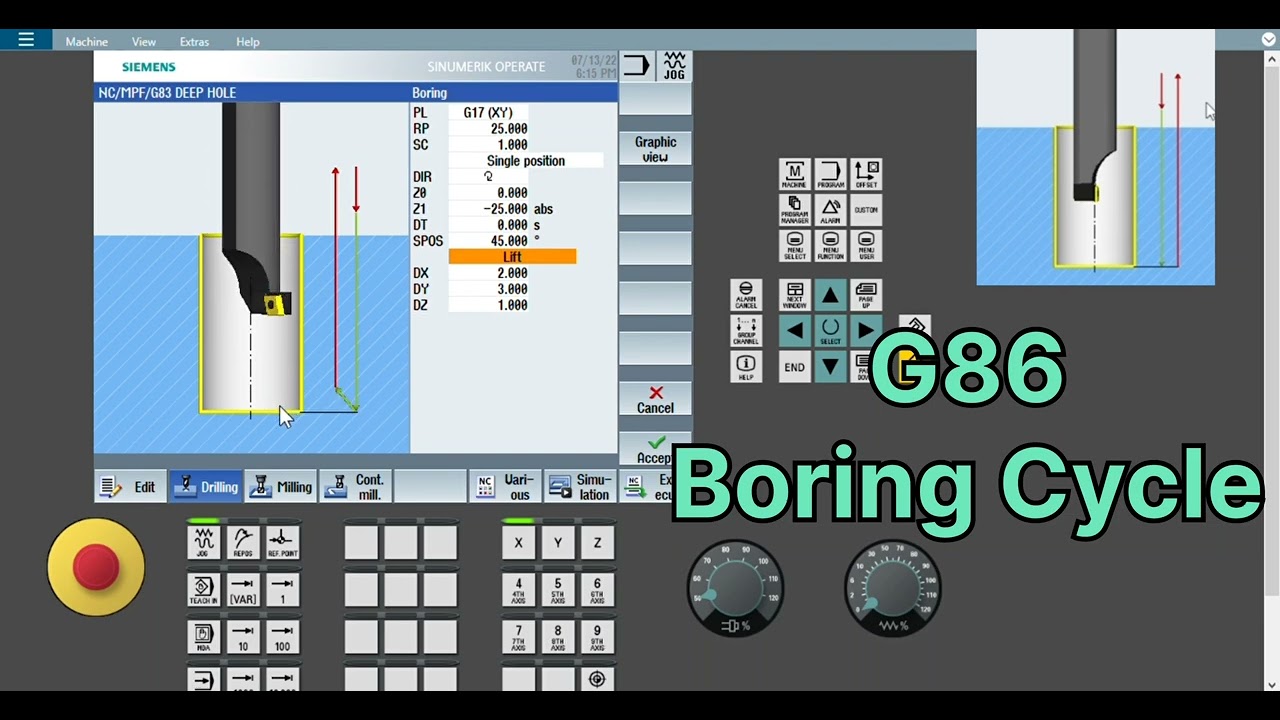Edit the DY value 3.000

click(489, 289)
